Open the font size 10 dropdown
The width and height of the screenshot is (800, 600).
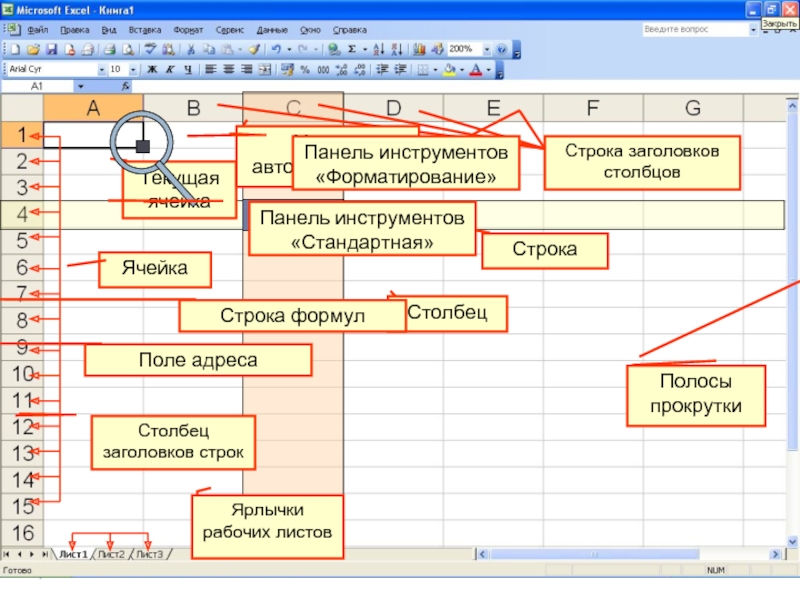(x=134, y=70)
